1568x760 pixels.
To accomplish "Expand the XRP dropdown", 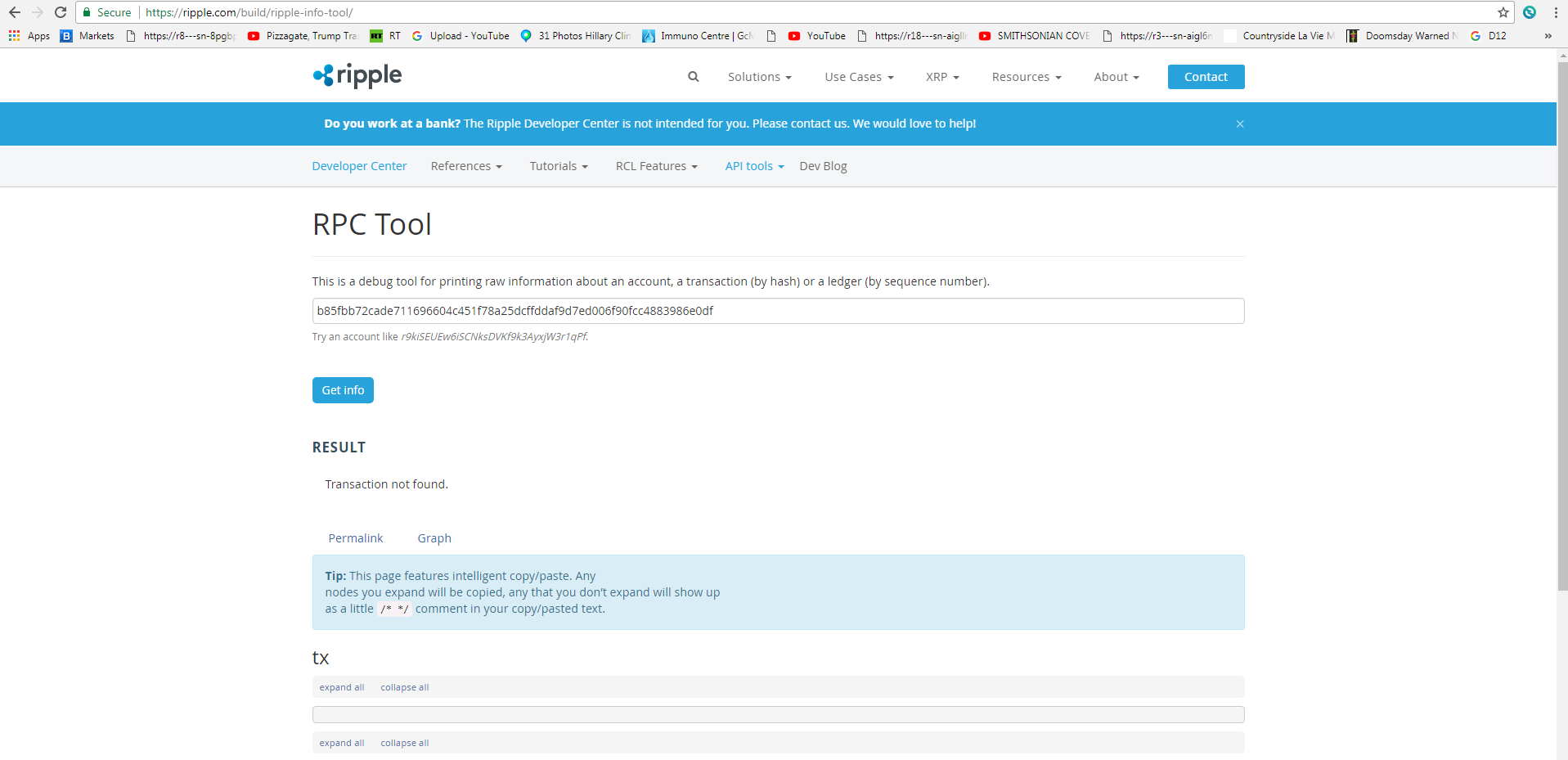I will pyautogui.click(x=942, y=77).
